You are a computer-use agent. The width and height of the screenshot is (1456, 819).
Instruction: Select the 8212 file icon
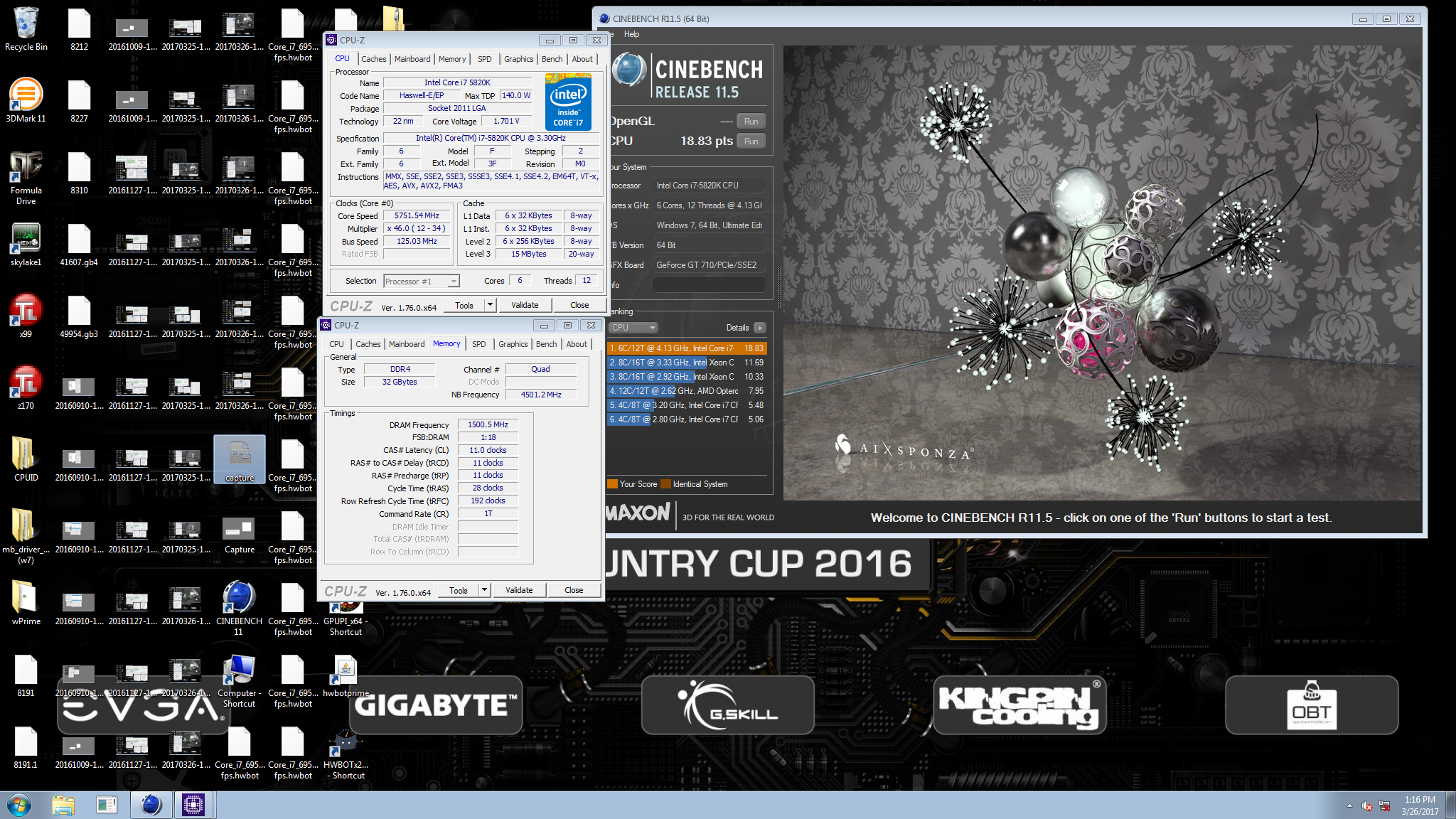point(79,30)
